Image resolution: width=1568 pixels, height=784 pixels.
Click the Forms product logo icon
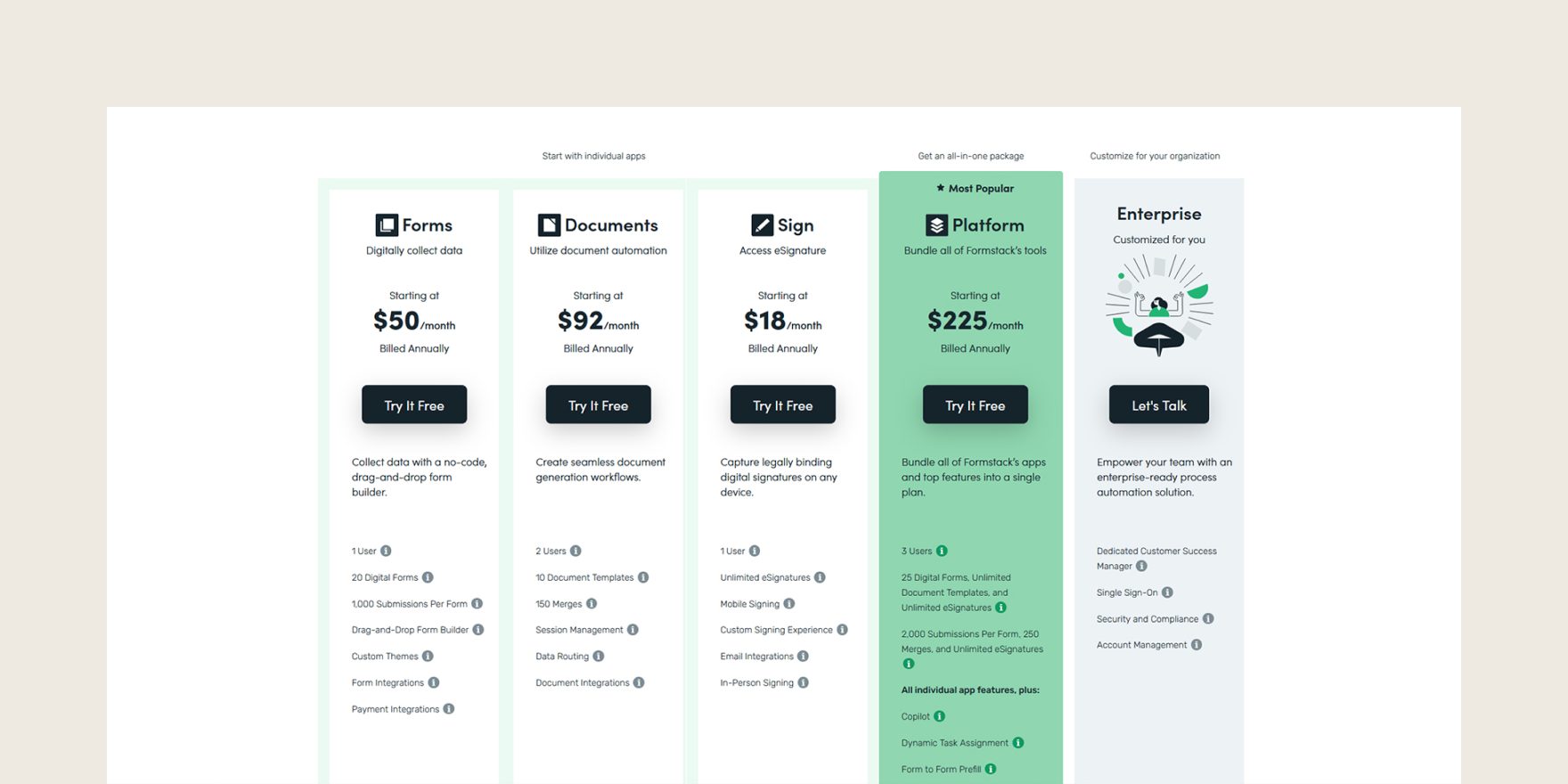tap(387, 225)
